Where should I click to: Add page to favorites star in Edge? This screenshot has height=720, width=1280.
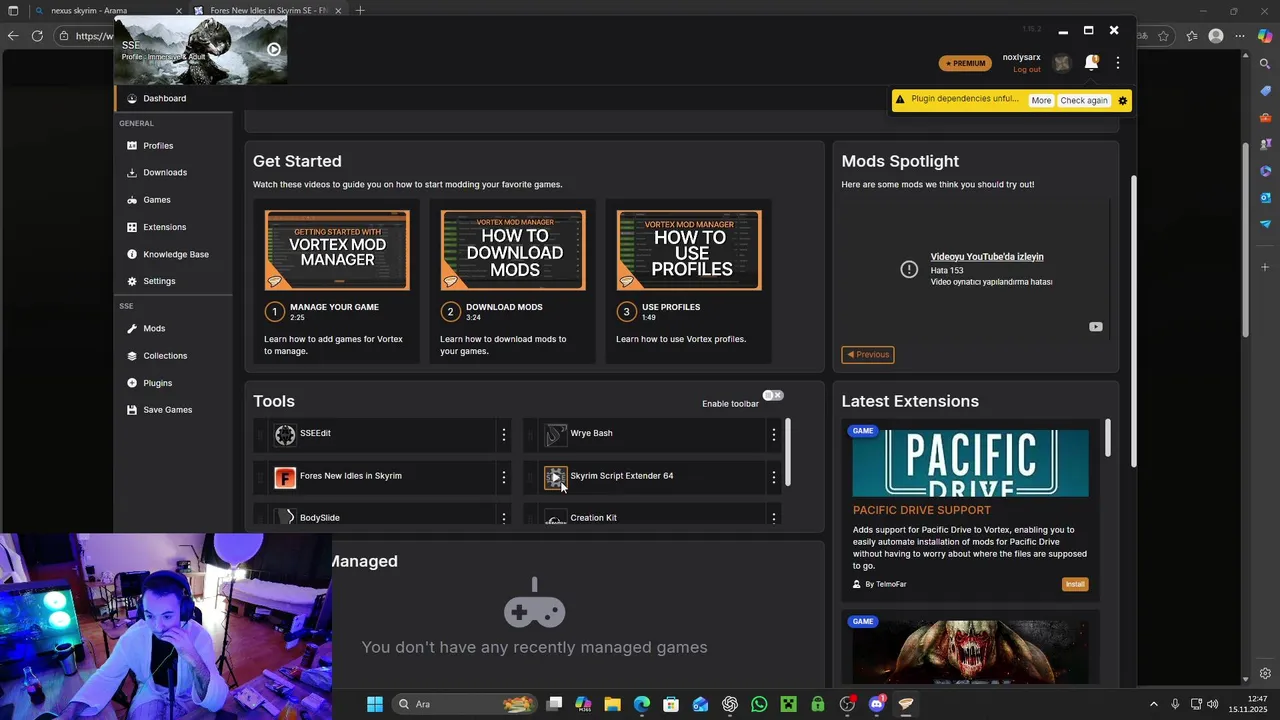(1163, 36)
